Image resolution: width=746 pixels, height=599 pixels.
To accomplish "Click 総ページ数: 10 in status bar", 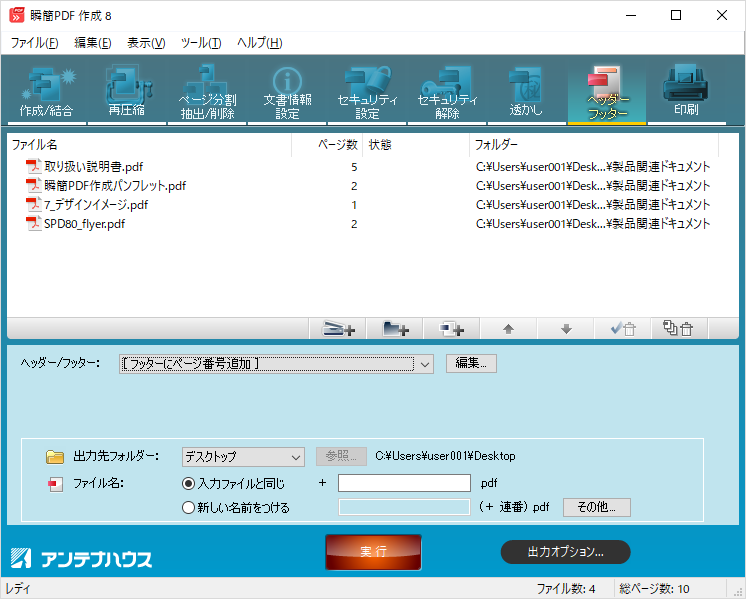I will [x=655, y=589].
